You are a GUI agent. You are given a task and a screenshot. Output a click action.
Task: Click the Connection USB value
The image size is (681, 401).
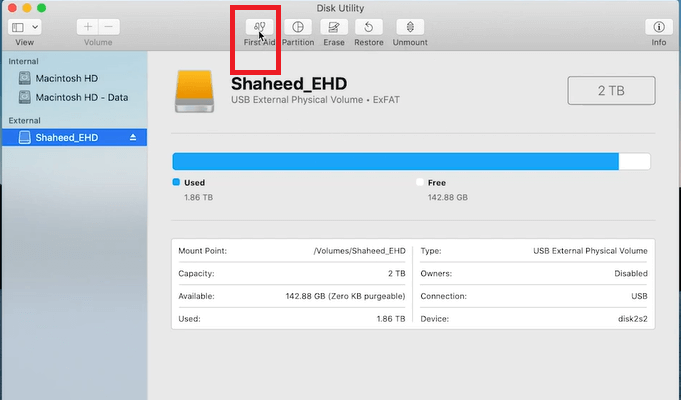tap(639, 296)
